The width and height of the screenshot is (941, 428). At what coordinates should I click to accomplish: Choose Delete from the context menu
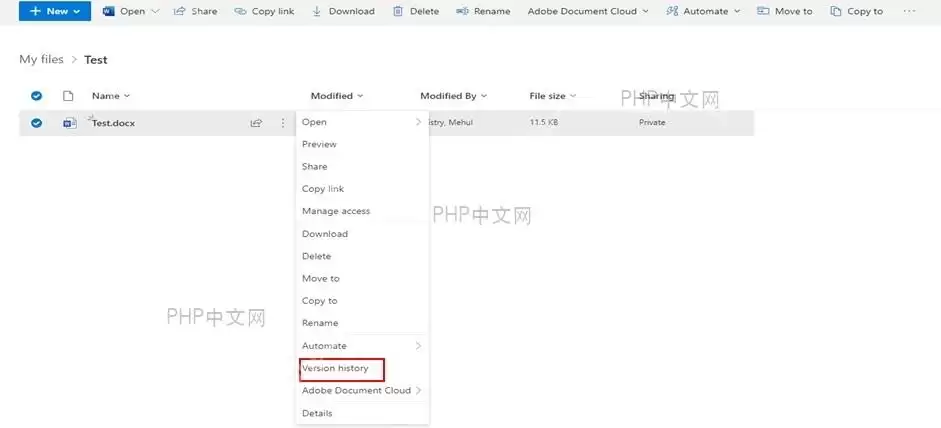(362, 256)
